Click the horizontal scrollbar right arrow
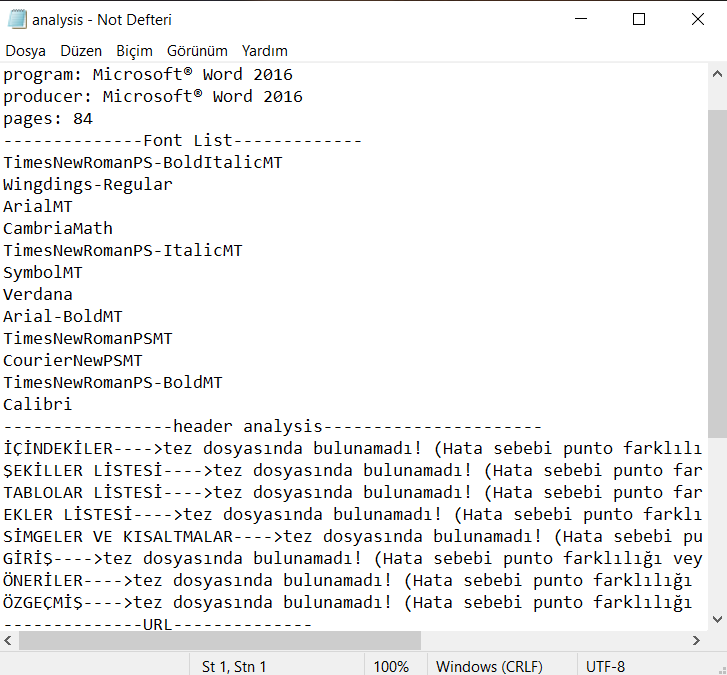 tap(696, 640)
